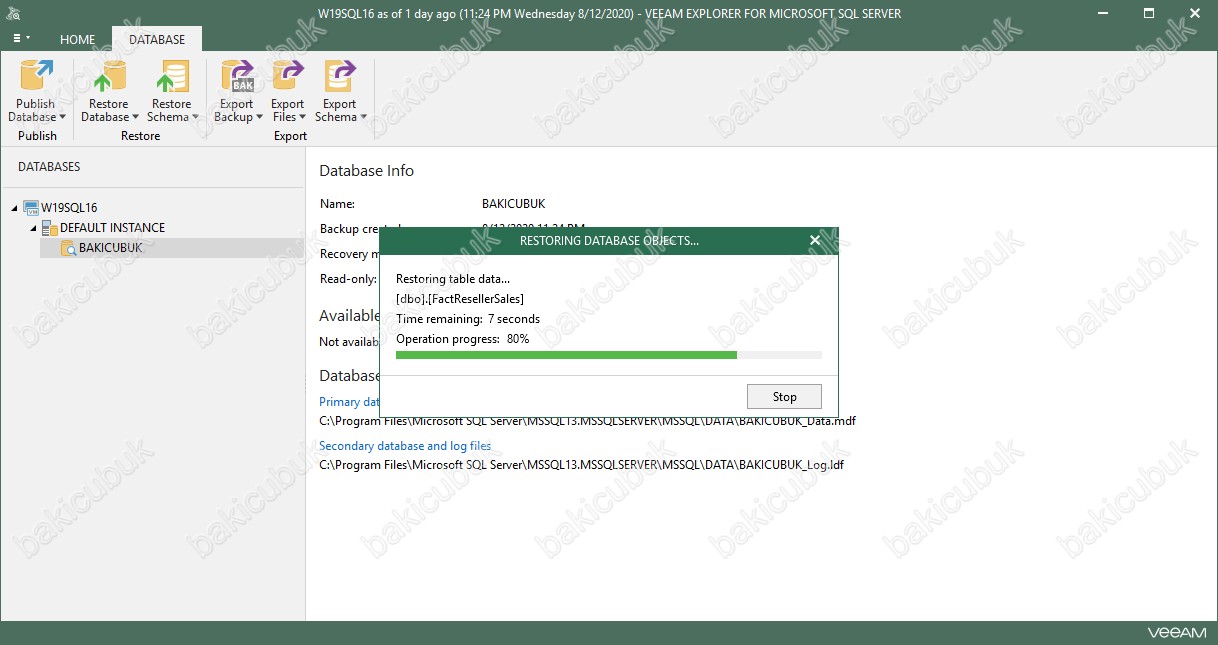The width and height of the screenshot is (1218, 645).
Task: Click the Restore Database icon
Action: (108, 76)
